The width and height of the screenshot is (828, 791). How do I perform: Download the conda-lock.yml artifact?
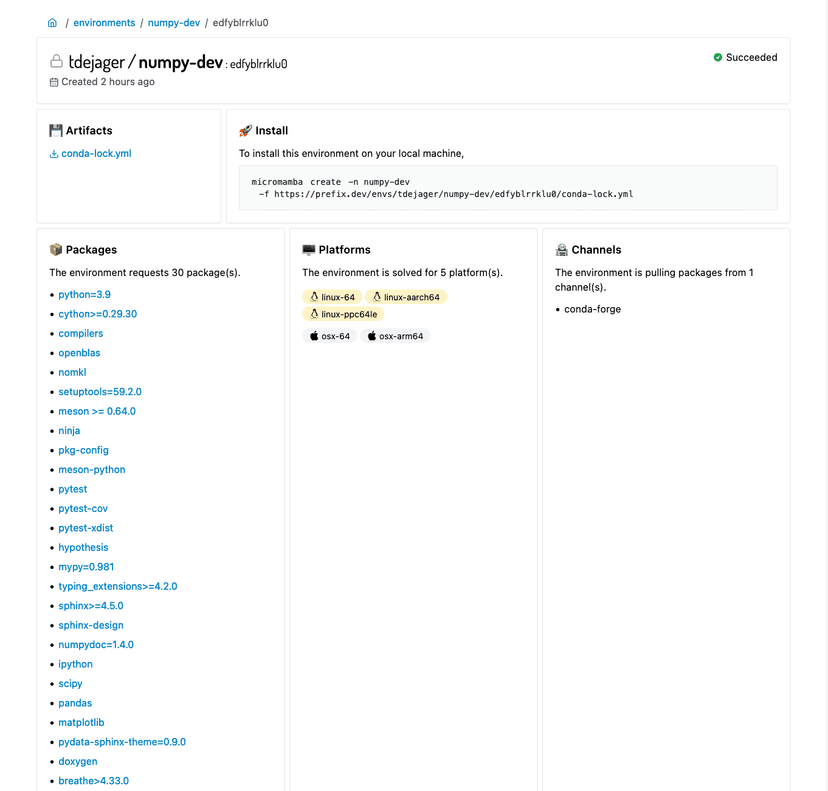click(96, 154)
